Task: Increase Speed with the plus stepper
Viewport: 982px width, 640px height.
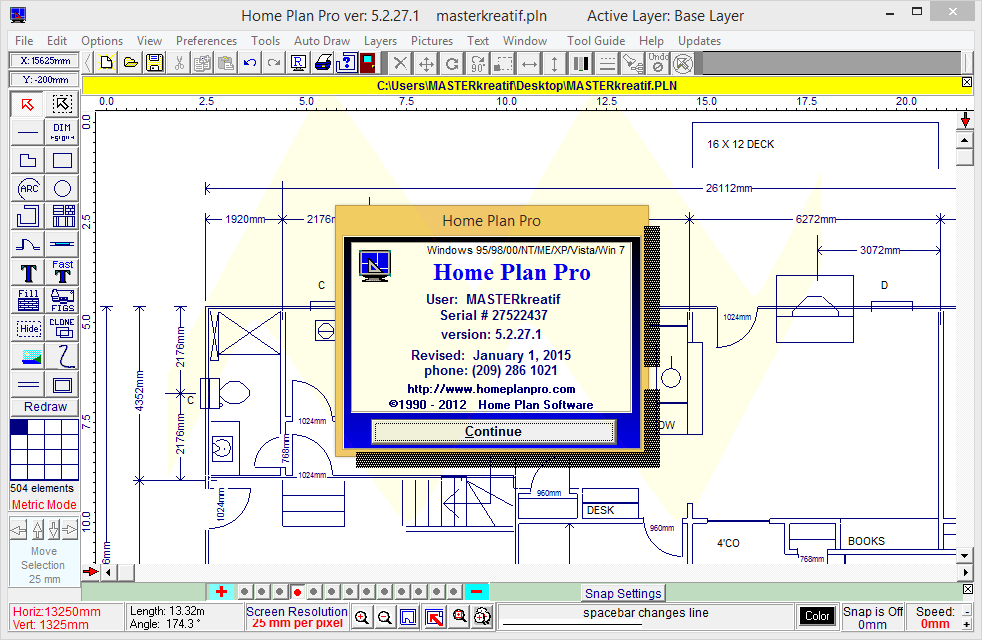Action: point(967,624)
